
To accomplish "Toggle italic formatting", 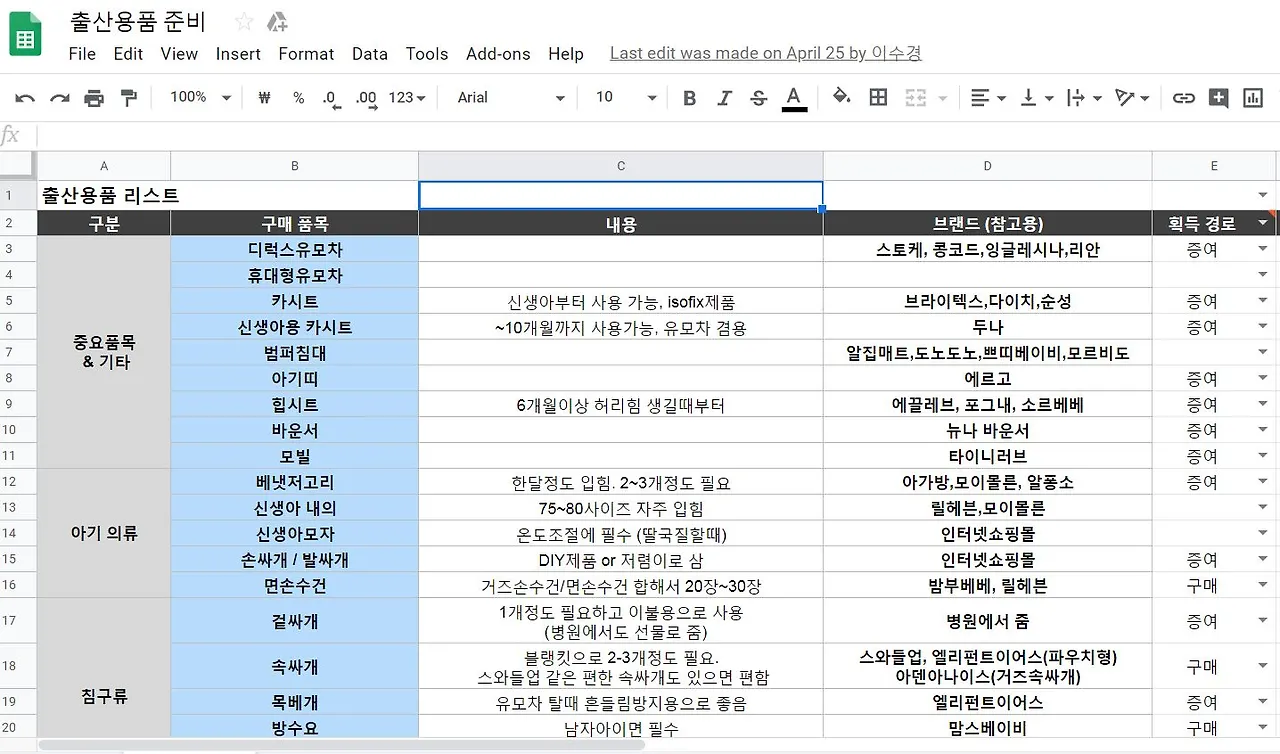I will click(723, 97).
